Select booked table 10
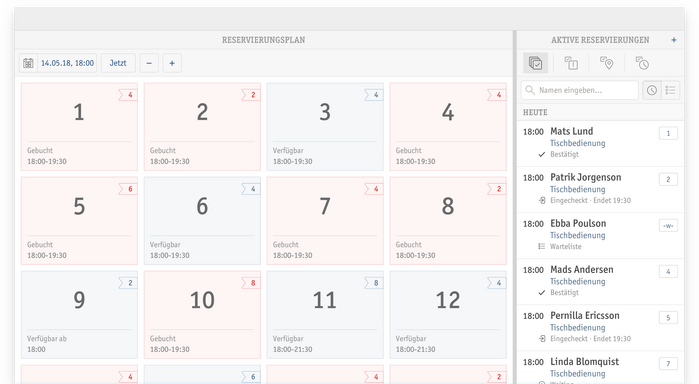This screenshot has height=384, width=699. tap(202, 315)
